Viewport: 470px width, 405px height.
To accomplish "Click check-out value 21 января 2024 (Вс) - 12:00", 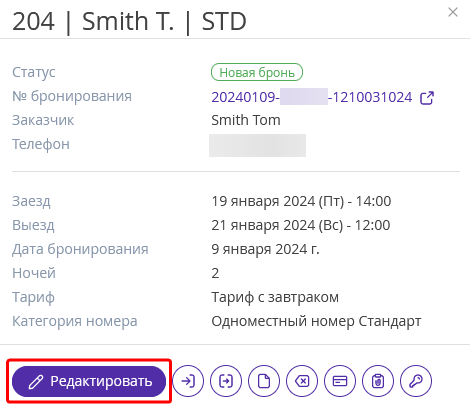I will pos(301,225).
